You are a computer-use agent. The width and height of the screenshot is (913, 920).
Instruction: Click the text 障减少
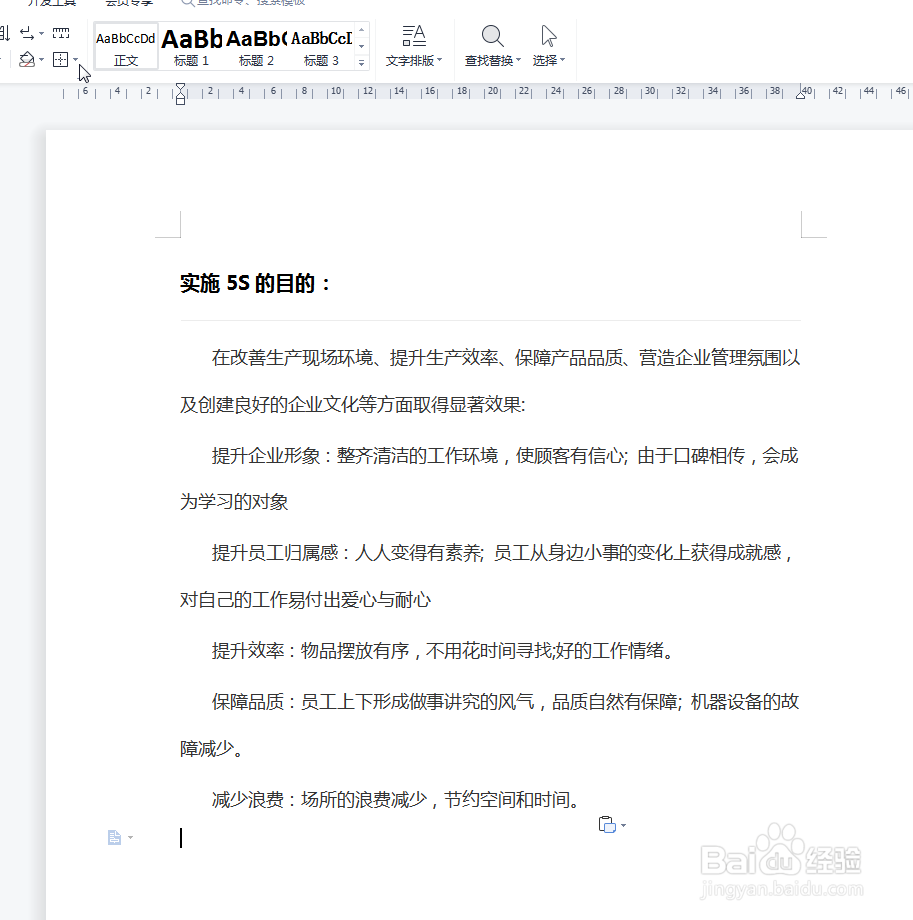(207, 749)
